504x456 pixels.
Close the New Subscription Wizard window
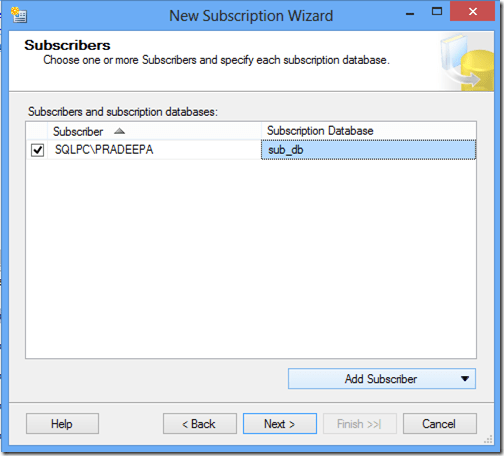[472, 12]
